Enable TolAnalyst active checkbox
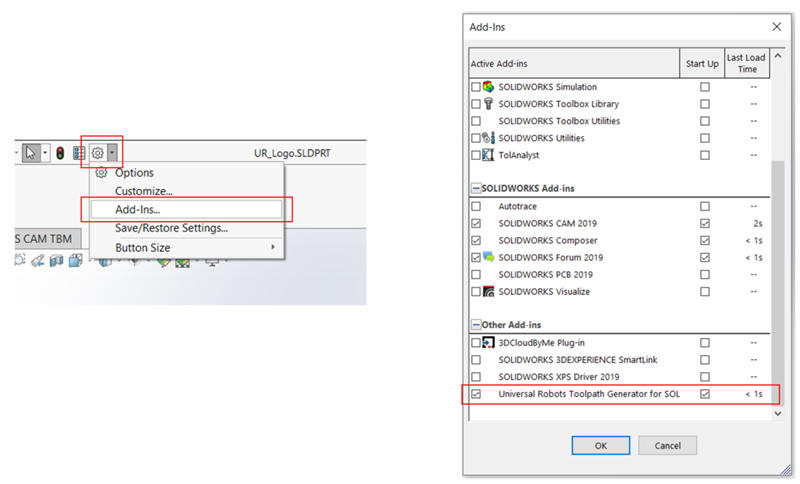 pos(476,155)
